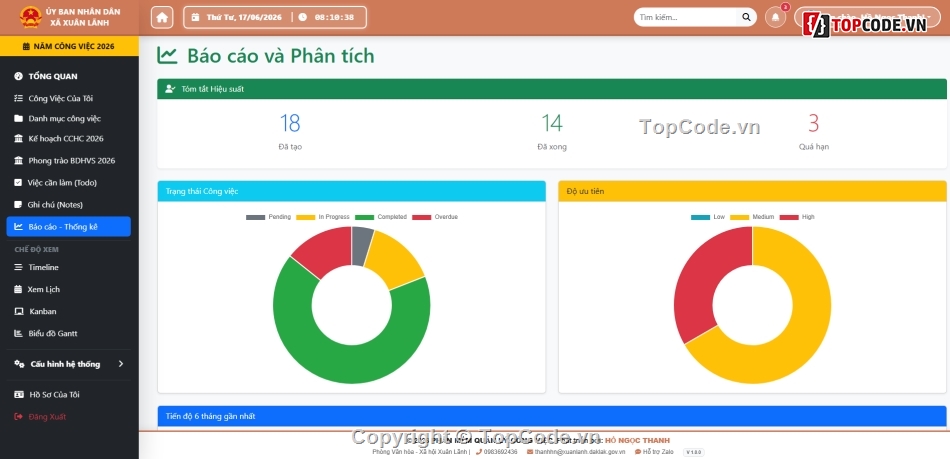Click the search magnifier icon
This screenshot has height=459, width=950.
click(x=746, y=17)
